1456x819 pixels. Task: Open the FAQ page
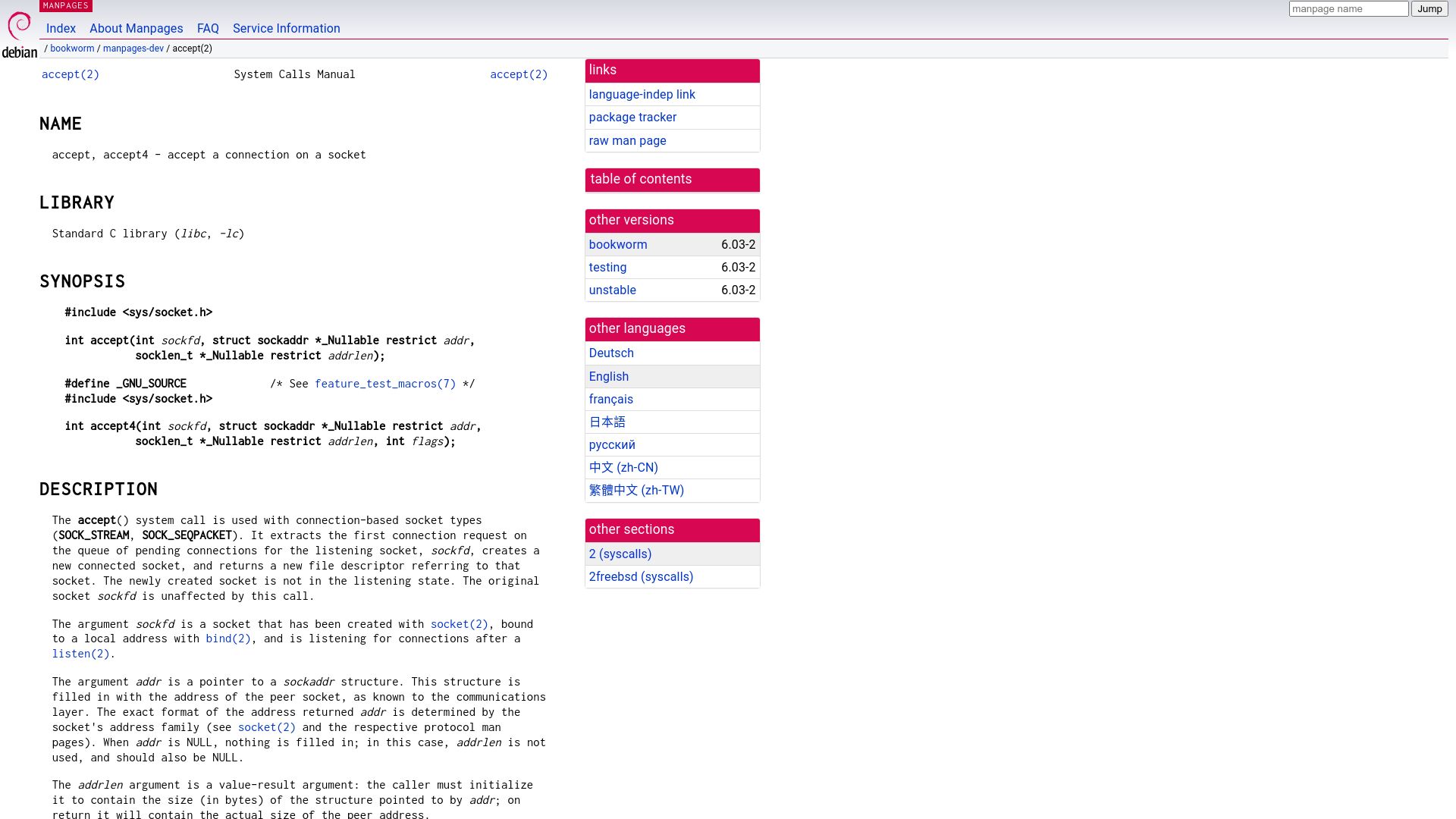208,29
